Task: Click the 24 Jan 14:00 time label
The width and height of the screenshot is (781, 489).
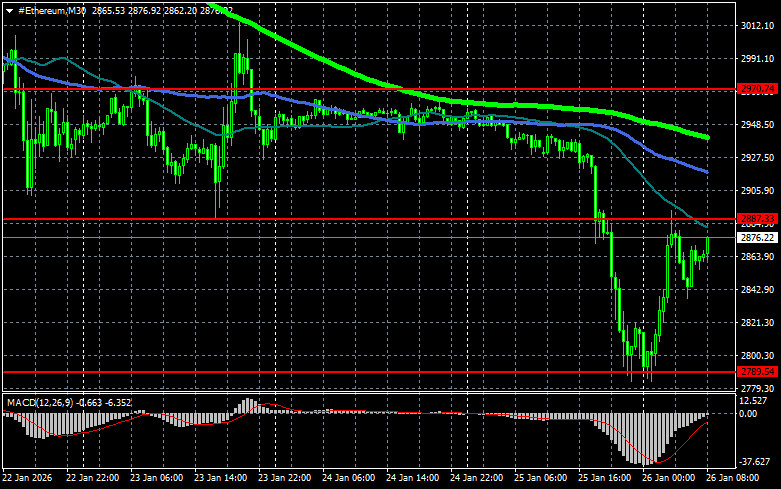Action: coord(413,478)
